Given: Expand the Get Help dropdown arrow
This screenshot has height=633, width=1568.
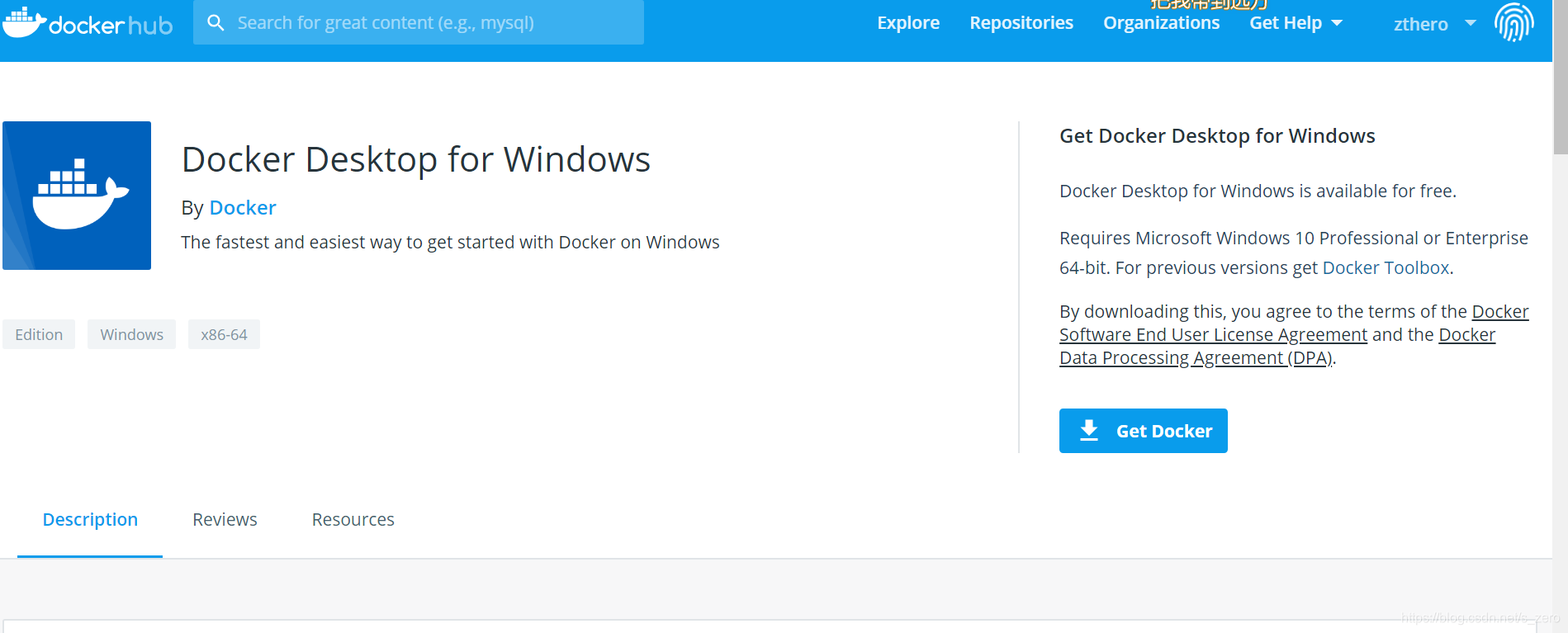Looking at the screenshot, I should pyautogui.click(x=1337, y=23).
